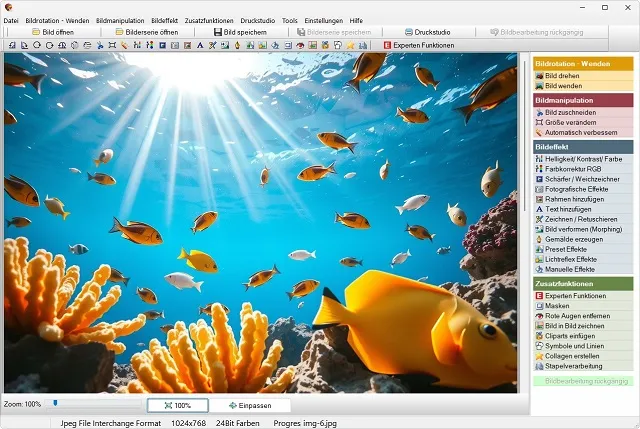Open Rote Augen entfernen in side panel
This screenshot has width=640, height=429.
[583, 316]
